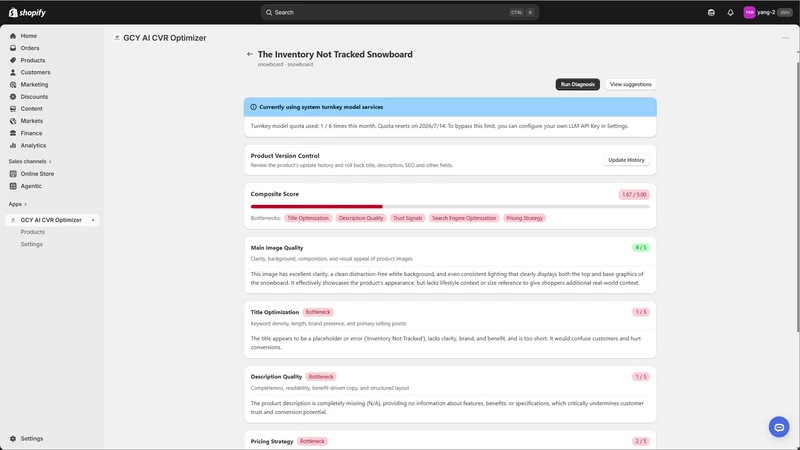Click the page vertical scrollbar
The height and width of the screenshot is (450, 800).
798,196
